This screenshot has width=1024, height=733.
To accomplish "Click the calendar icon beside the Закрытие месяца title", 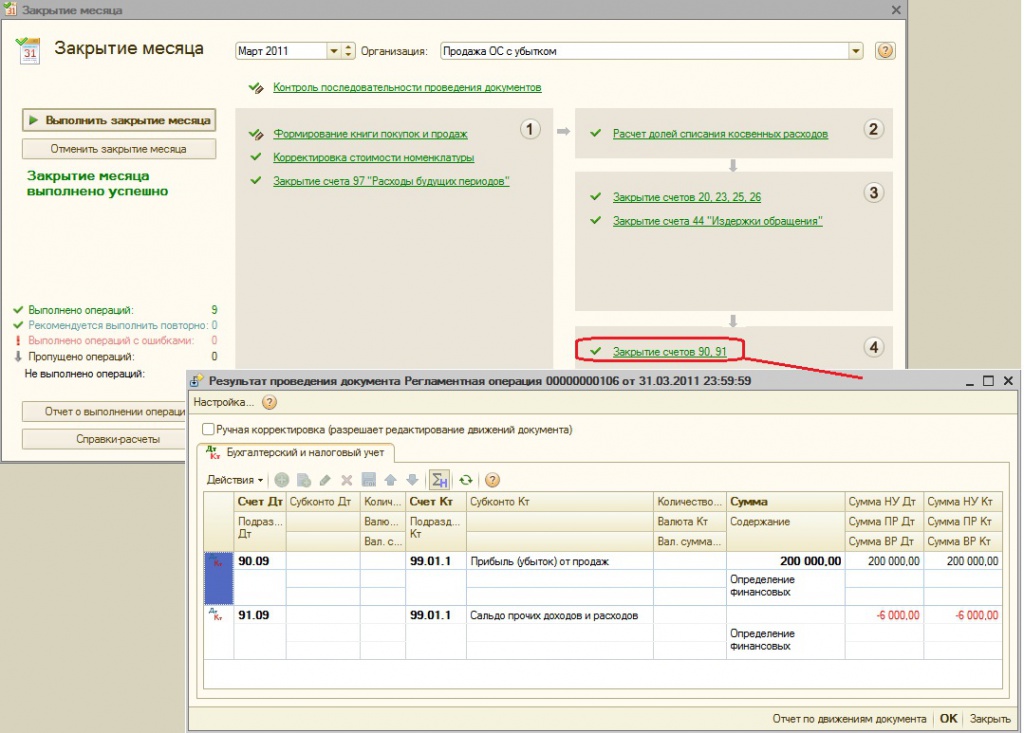I will point(27,50).
